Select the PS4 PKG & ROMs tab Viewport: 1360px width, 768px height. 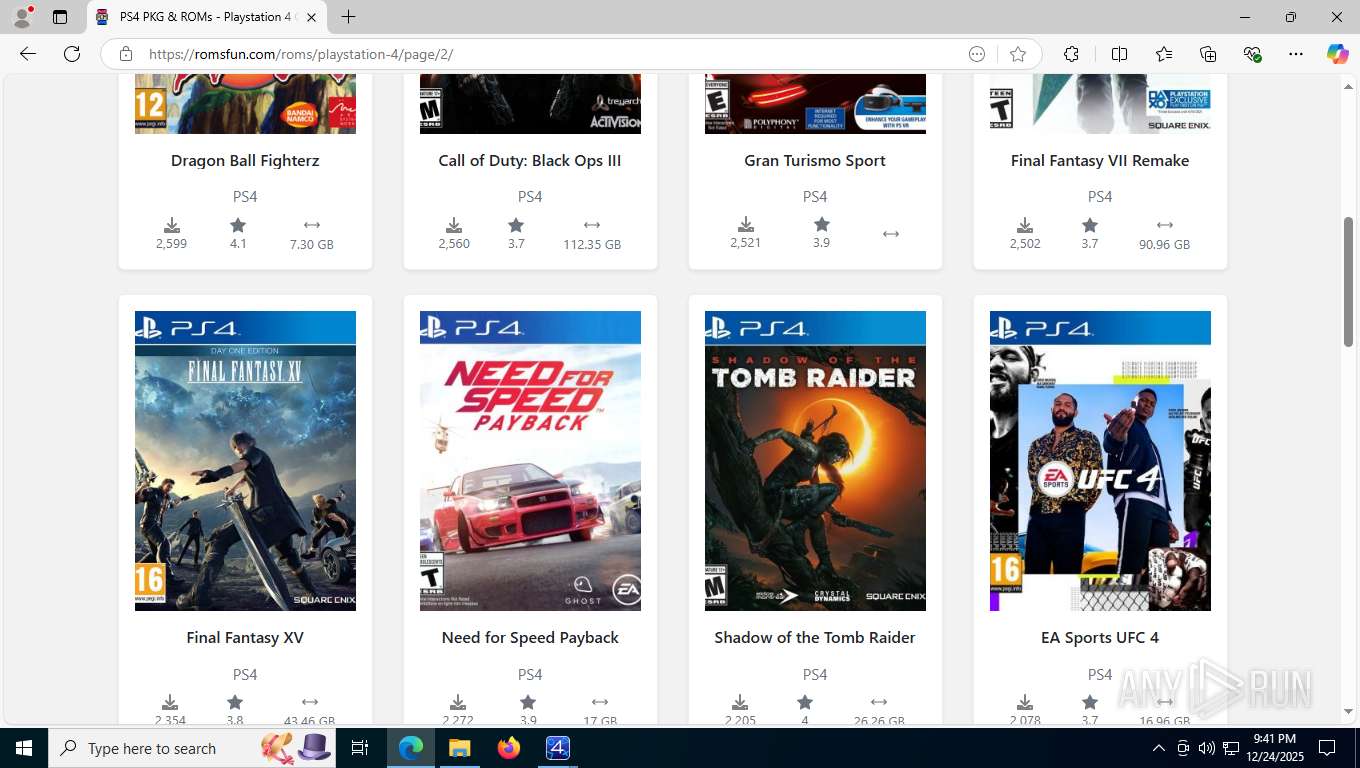coord(207,17)
